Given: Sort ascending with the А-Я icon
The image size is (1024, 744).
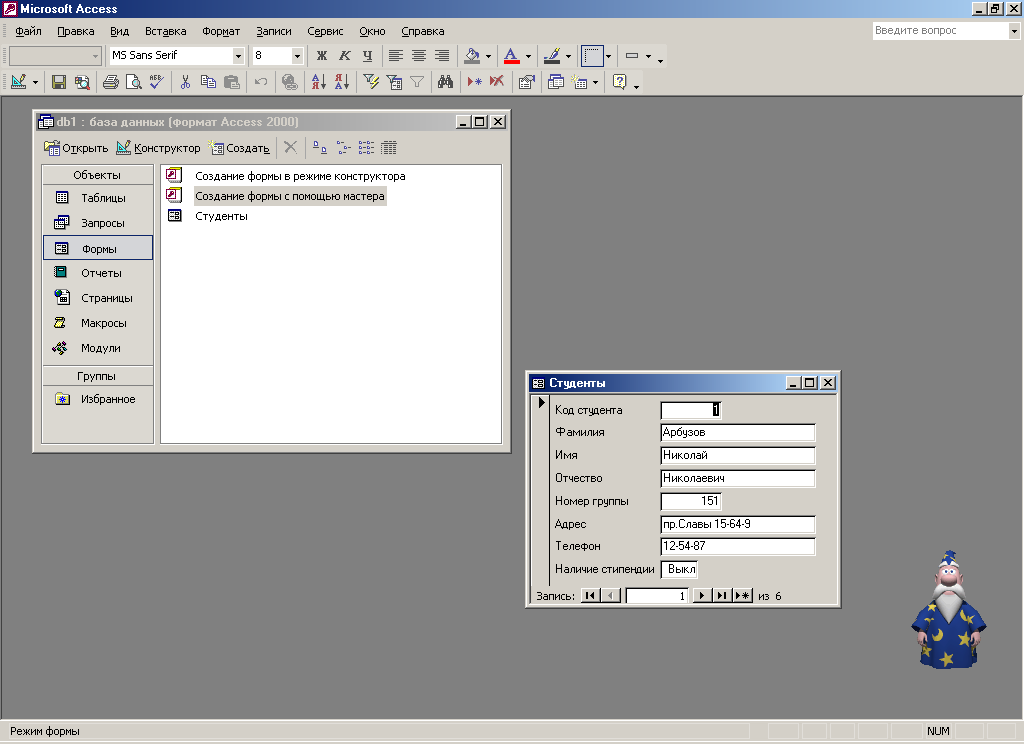Looking at the screenshot, I should click(319, 82).
